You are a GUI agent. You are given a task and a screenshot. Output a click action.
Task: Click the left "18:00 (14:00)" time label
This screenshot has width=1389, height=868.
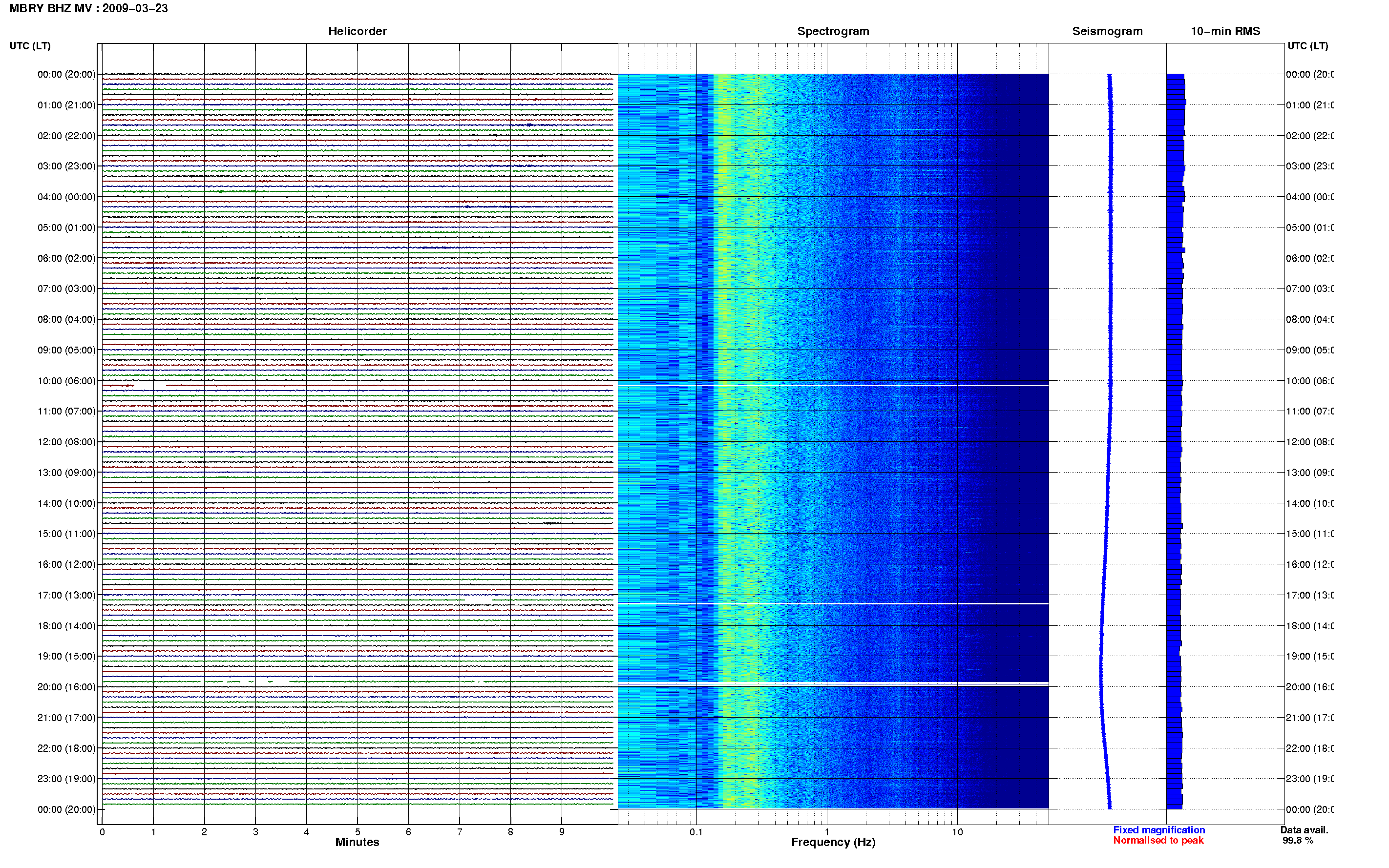(66, 626)
